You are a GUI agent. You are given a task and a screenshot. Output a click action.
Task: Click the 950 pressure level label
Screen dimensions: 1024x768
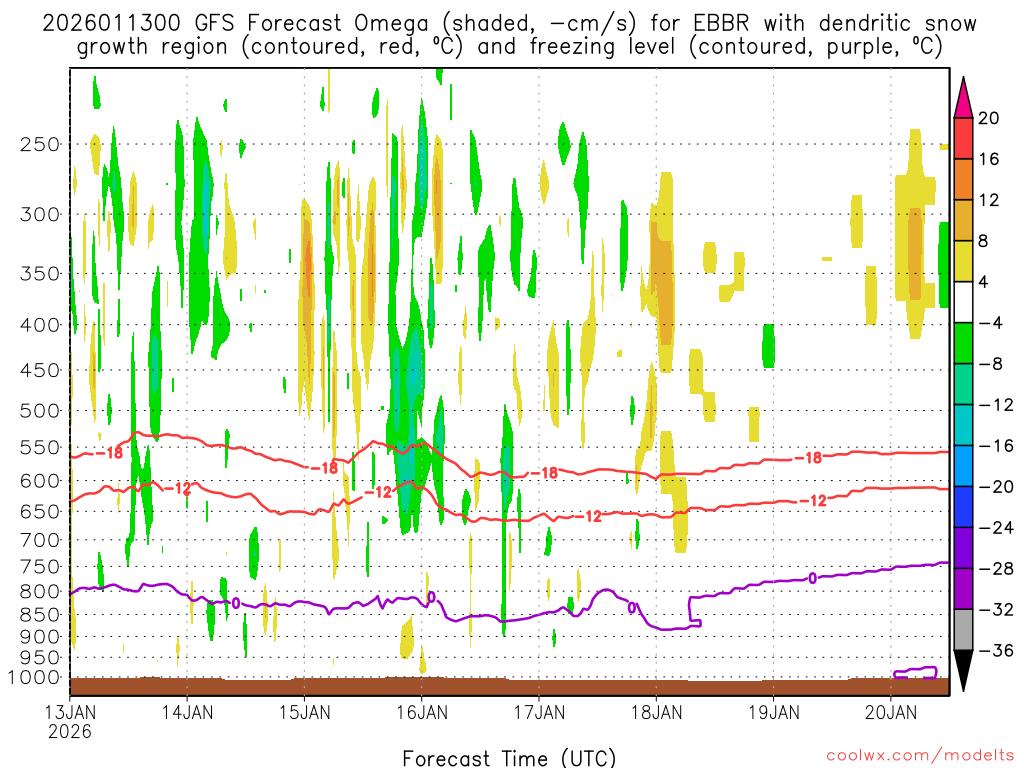39,658
